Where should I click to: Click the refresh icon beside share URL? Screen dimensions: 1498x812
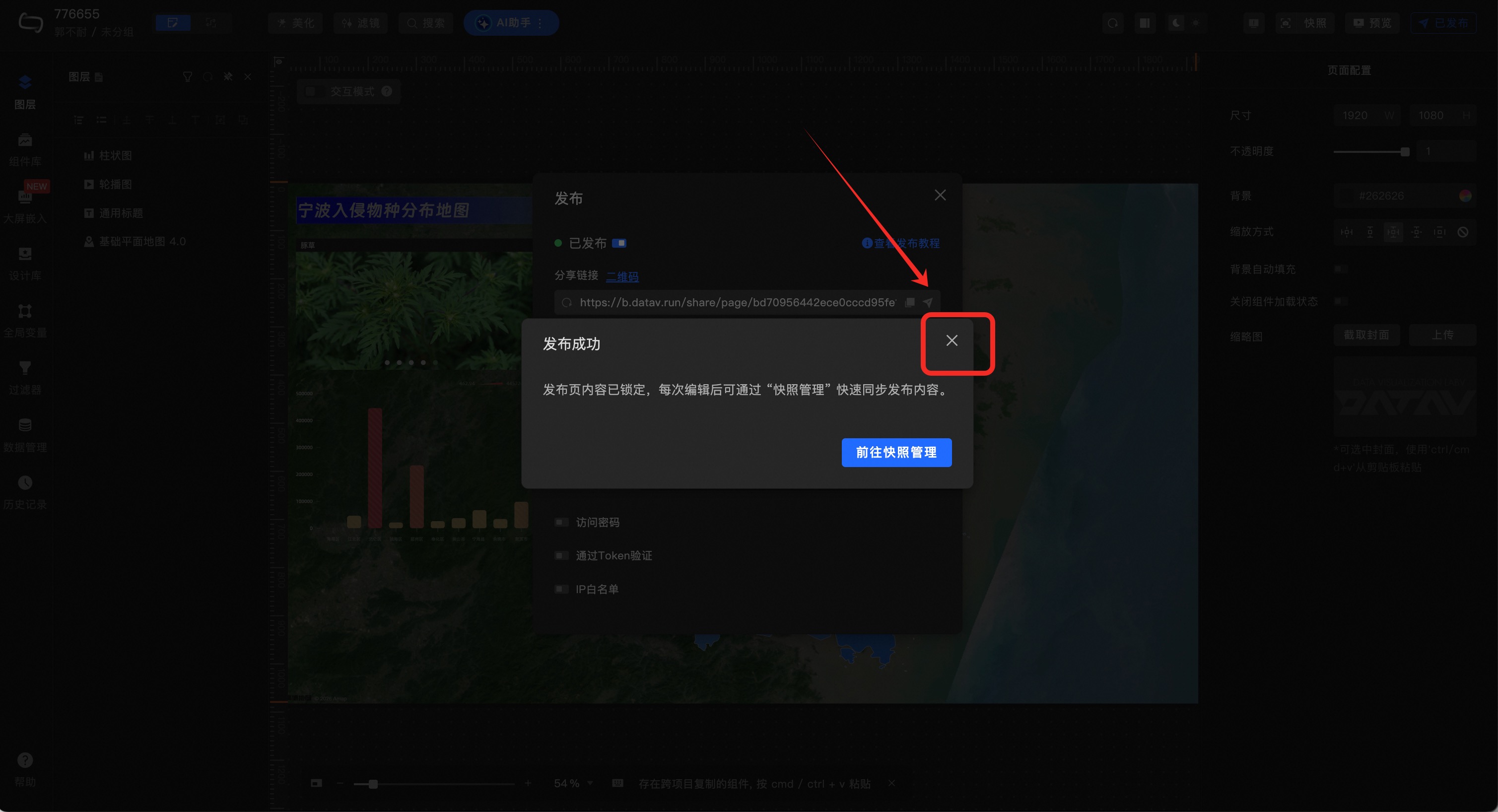pyautogui.click(x=567, y=302)
